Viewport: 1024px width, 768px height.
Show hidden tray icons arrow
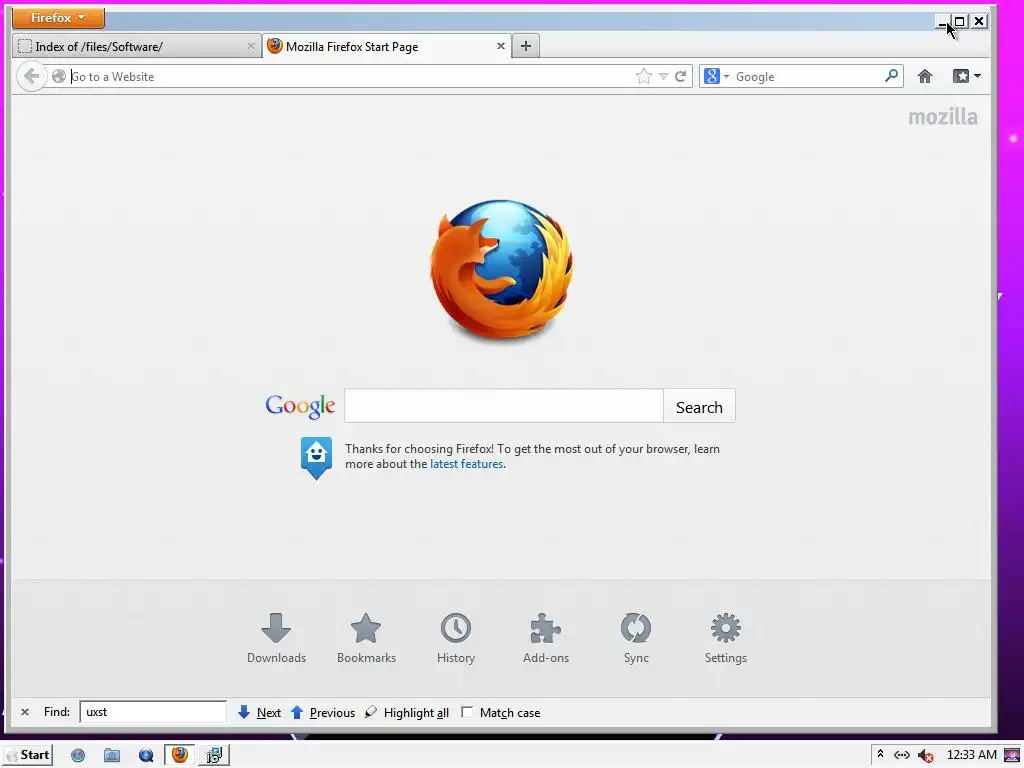[x=880, y=754]
